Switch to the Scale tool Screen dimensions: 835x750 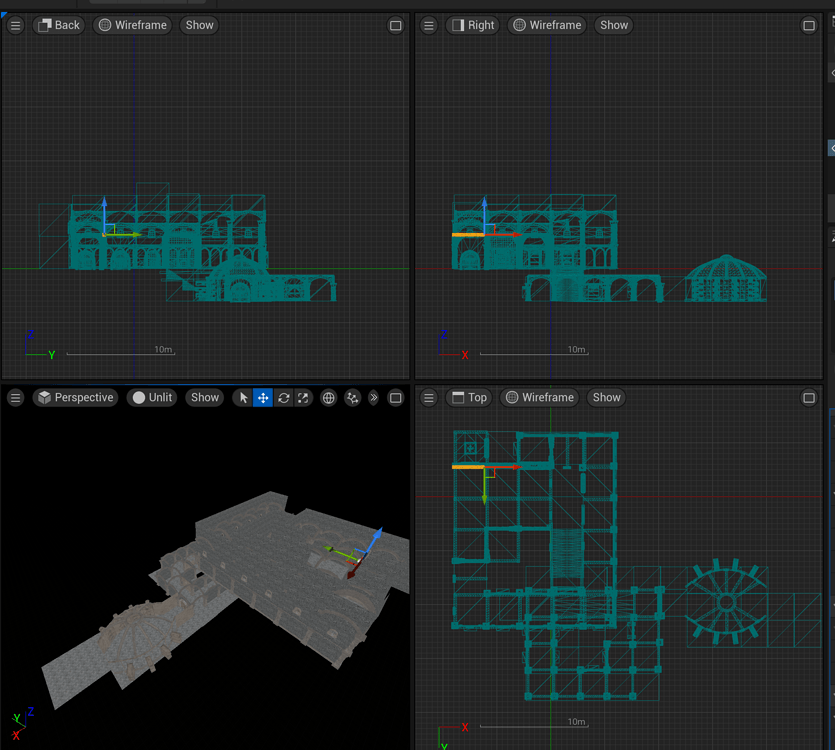tap(303, 397)
